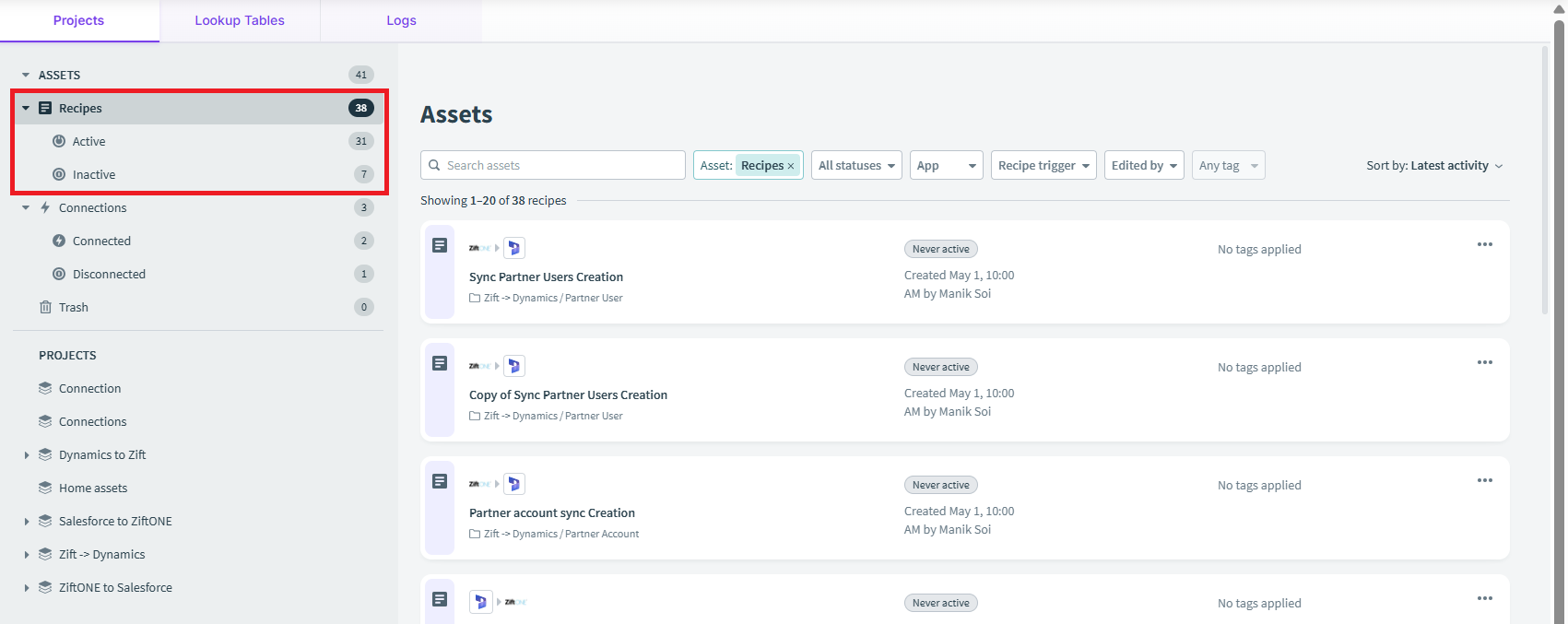Click the Inactive status icon
Image resolution: width=1568 pixels, height=624 pixels.
click(x=59, y=174)
